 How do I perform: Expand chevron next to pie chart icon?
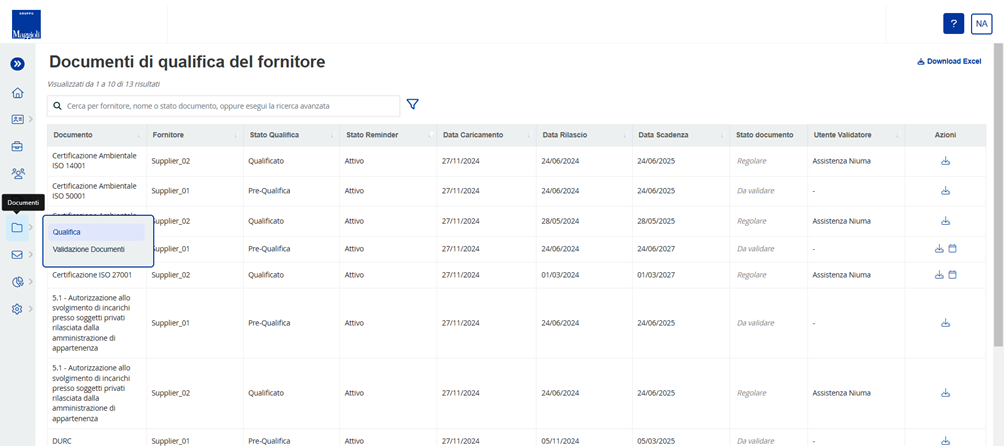click(30, 282)
